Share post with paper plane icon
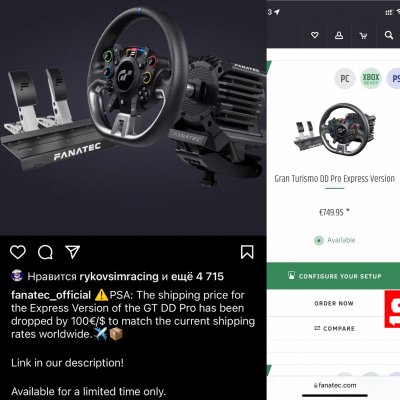Screen dimensions: 400x400 pyautogui.click(x=73, y=252)
